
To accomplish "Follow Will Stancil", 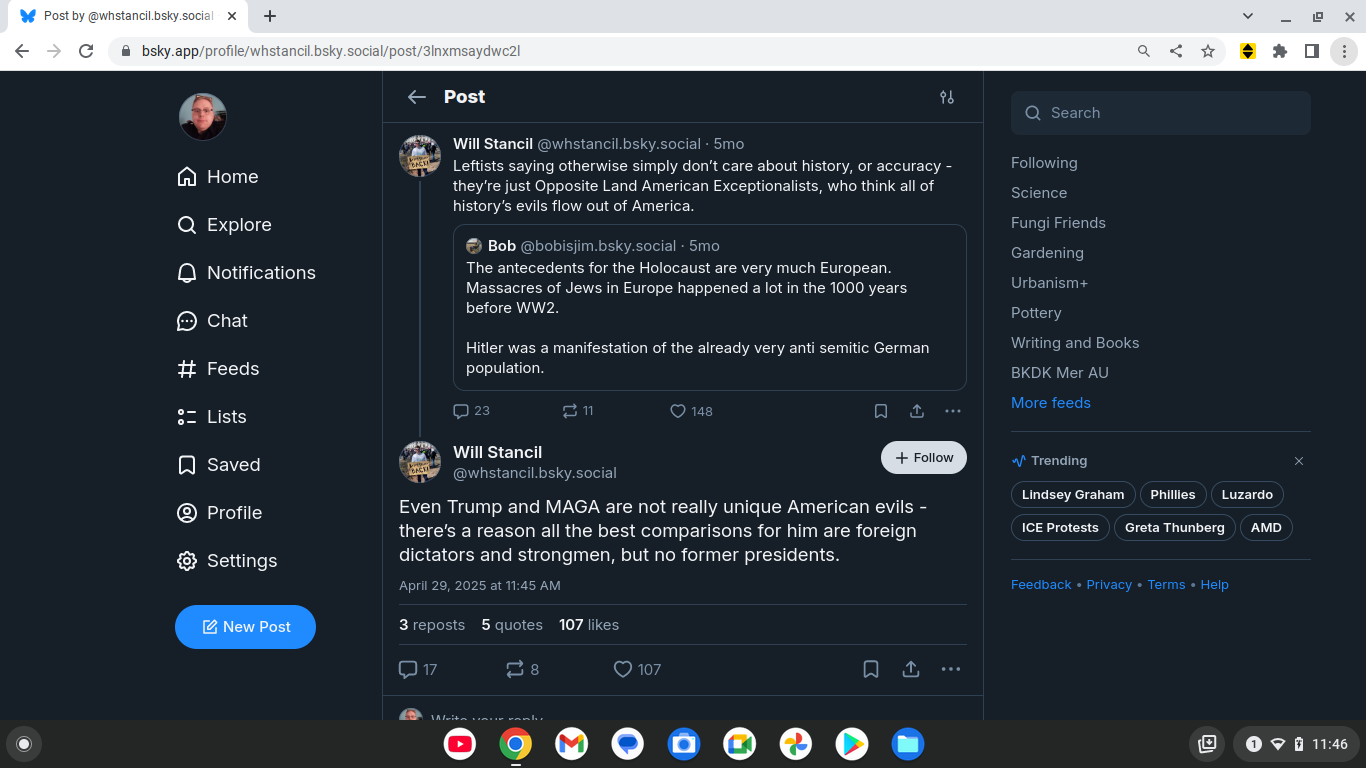I will (x=923, y=457).
